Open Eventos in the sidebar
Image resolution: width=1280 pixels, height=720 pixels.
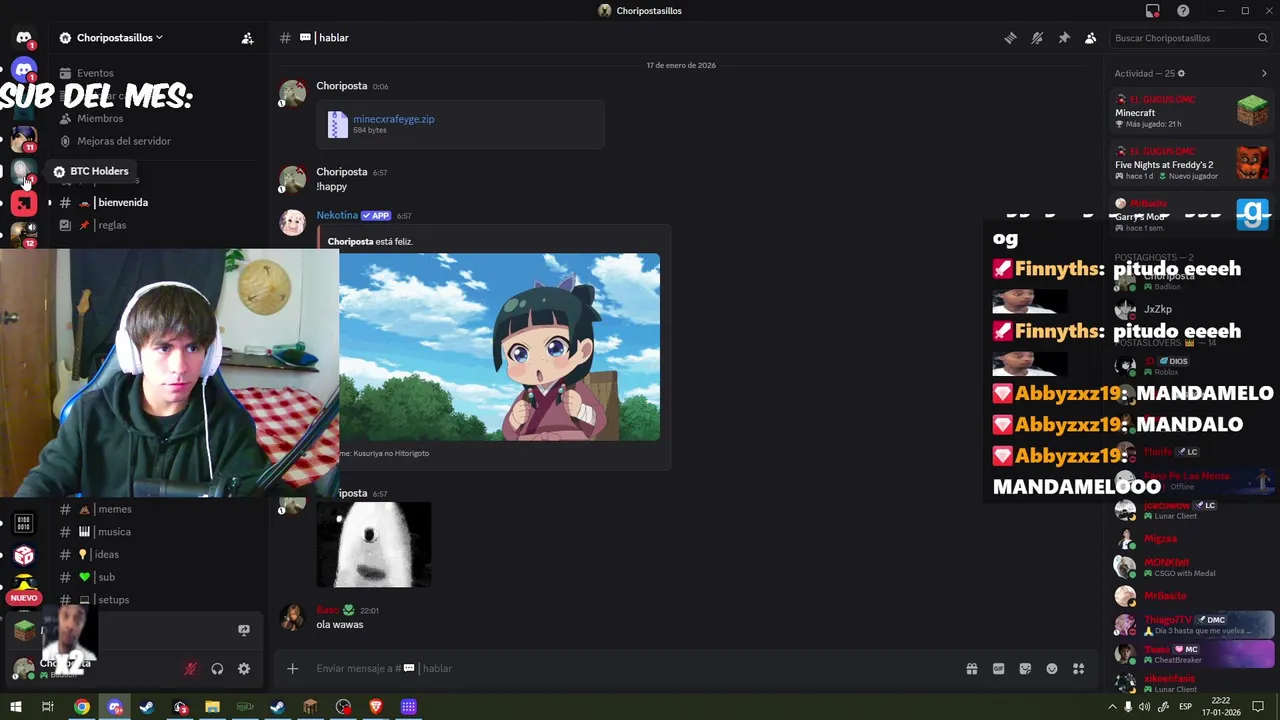(x=95, y=73)
